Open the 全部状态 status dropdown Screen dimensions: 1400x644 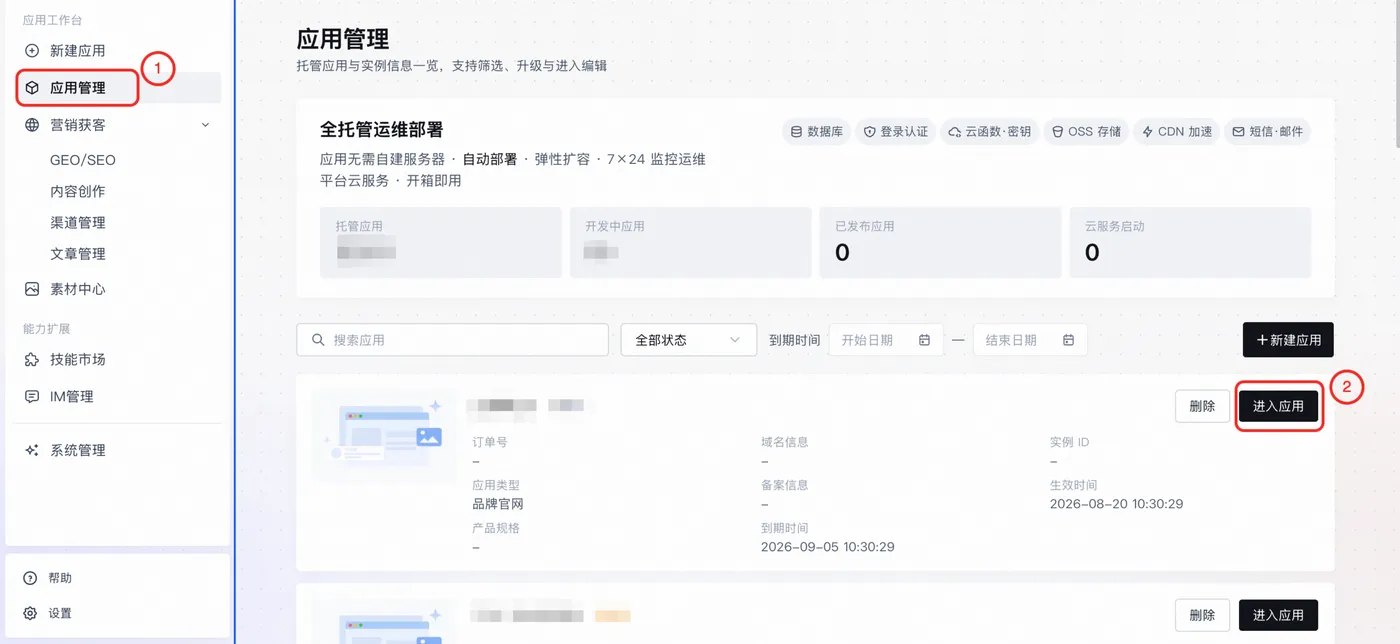click(688, 340)
